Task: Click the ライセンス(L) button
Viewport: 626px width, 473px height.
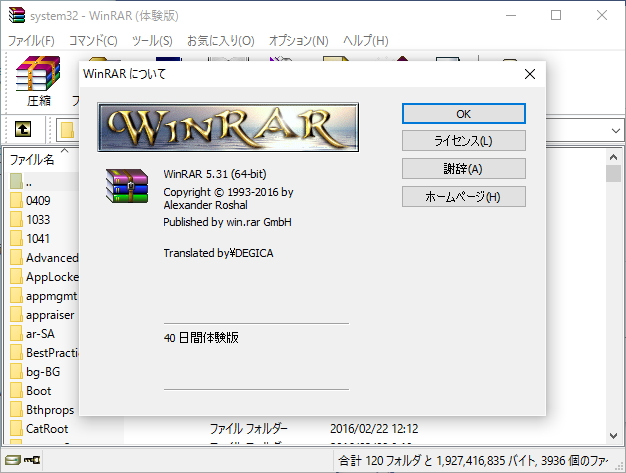Action: click(464, 141)
